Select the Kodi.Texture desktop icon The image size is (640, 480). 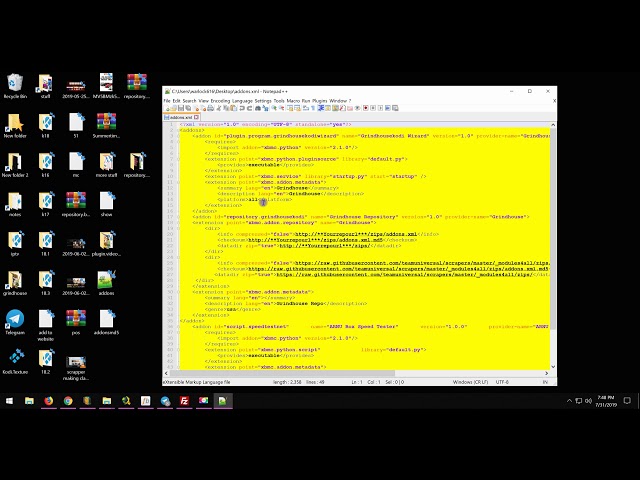[x=16, y=362]
